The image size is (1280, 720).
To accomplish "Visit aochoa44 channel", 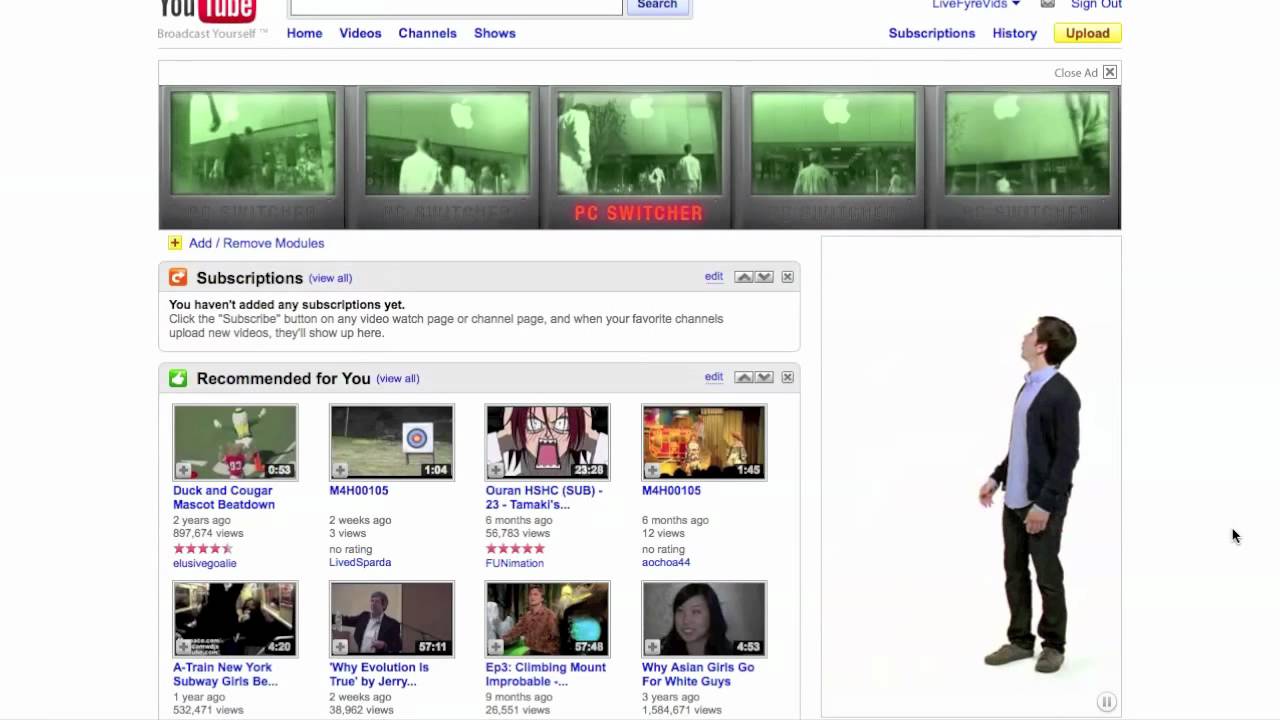I will point(666,563).
